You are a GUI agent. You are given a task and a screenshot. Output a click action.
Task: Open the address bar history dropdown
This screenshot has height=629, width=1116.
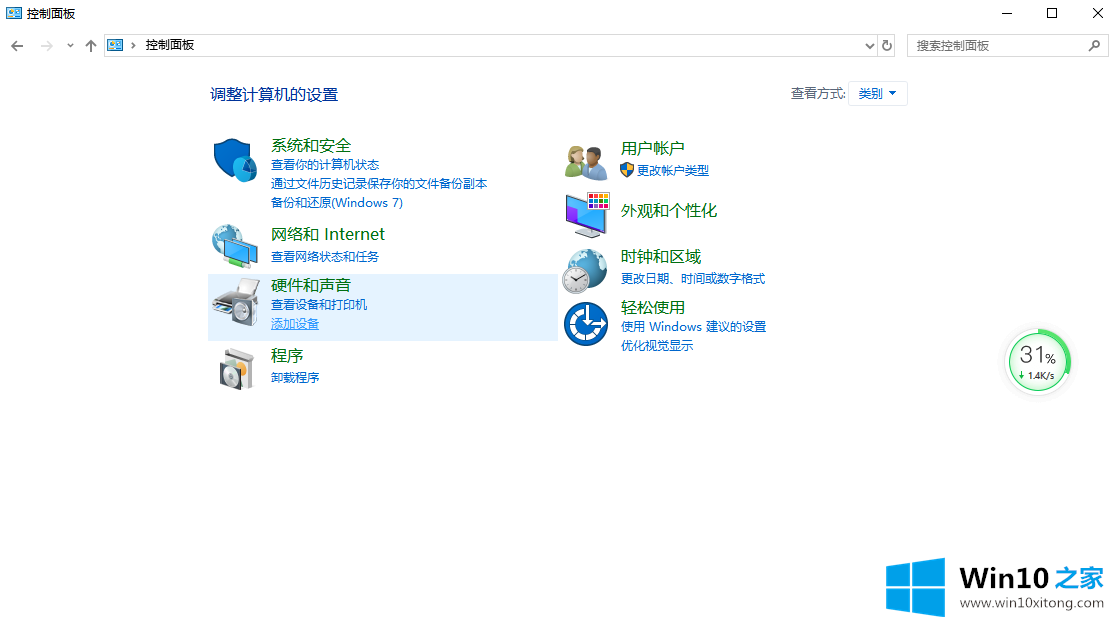[x=869, y=46]
